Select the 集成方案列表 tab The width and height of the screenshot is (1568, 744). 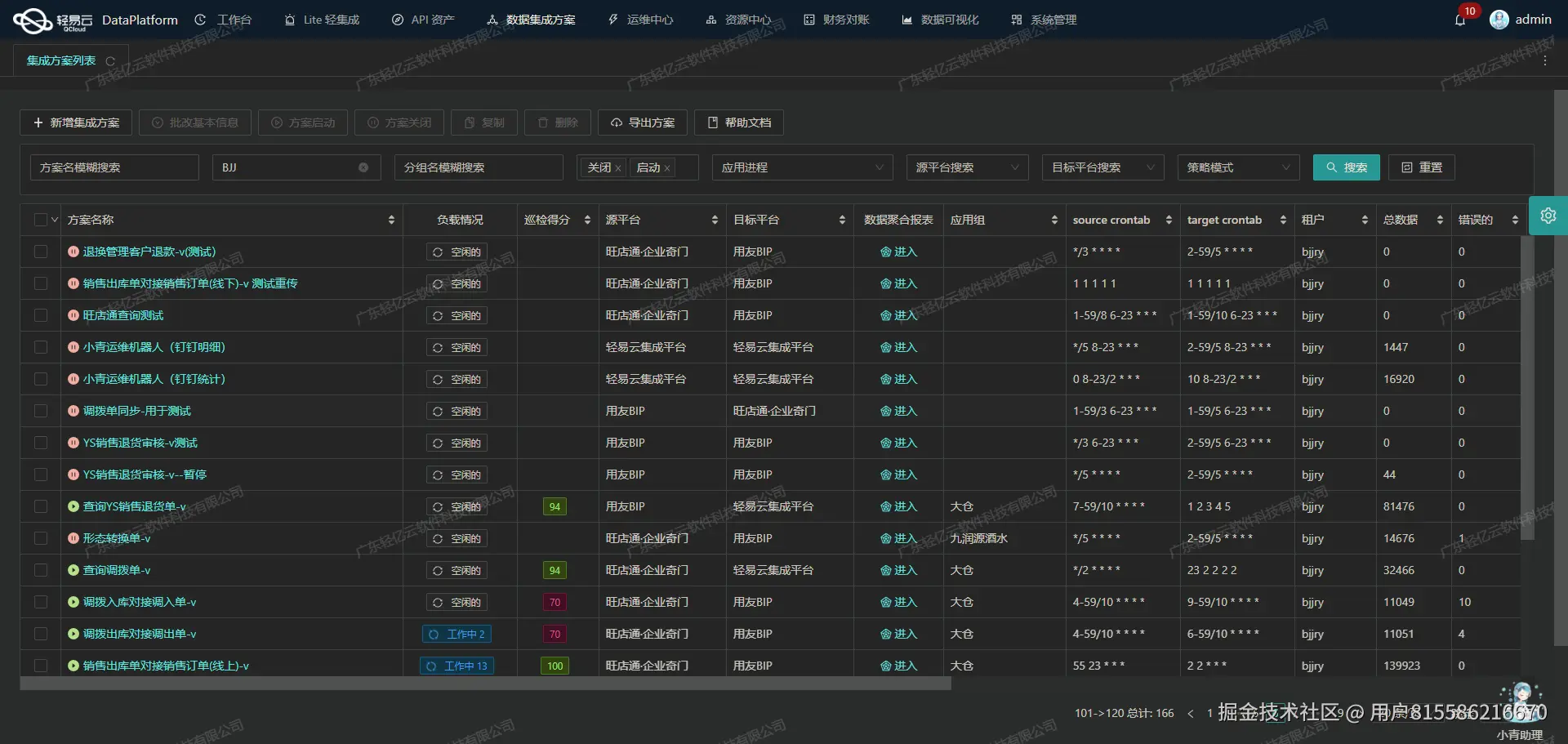pos(61,60)
